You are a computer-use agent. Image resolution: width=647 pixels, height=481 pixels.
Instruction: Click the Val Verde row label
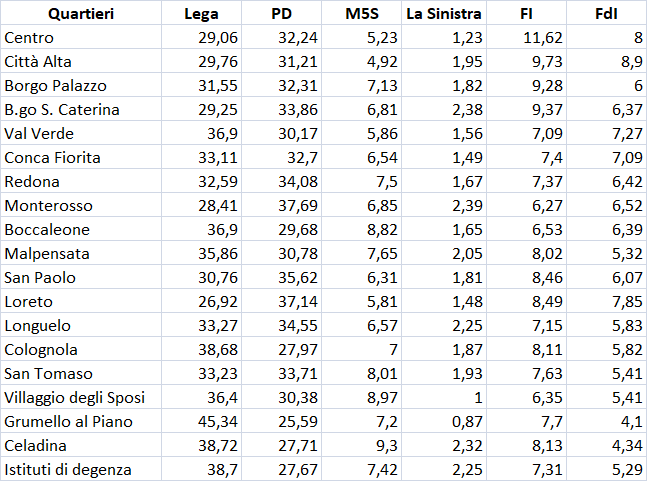coord(39,134)
